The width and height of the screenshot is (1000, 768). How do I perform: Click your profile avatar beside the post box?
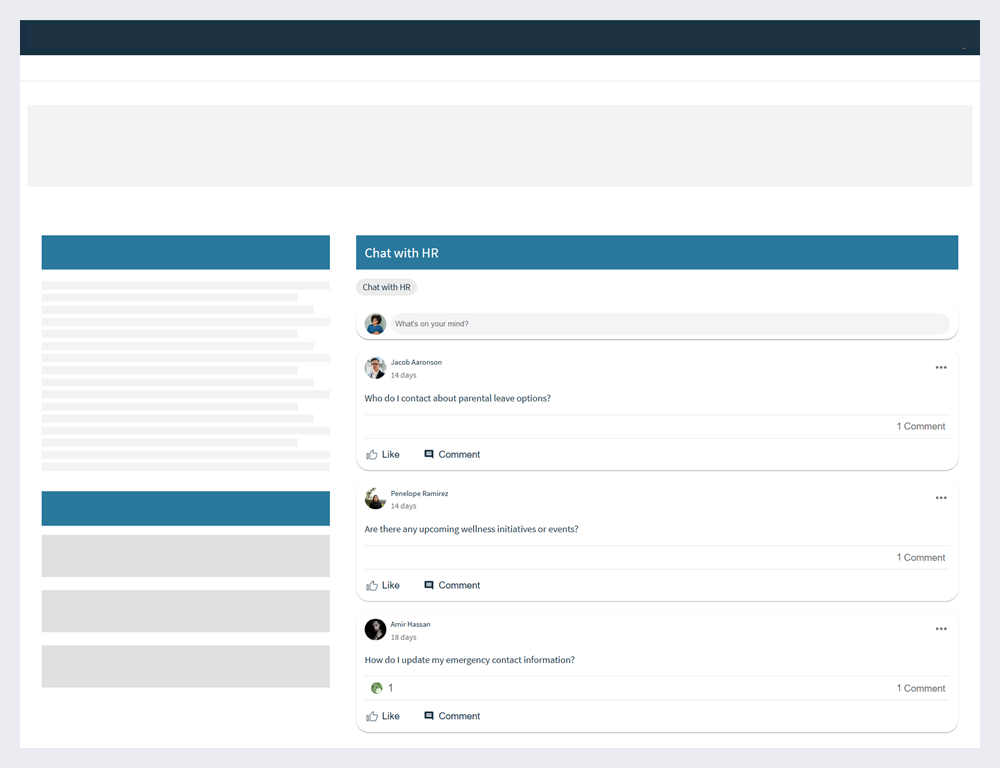click(x=374, y=323)
